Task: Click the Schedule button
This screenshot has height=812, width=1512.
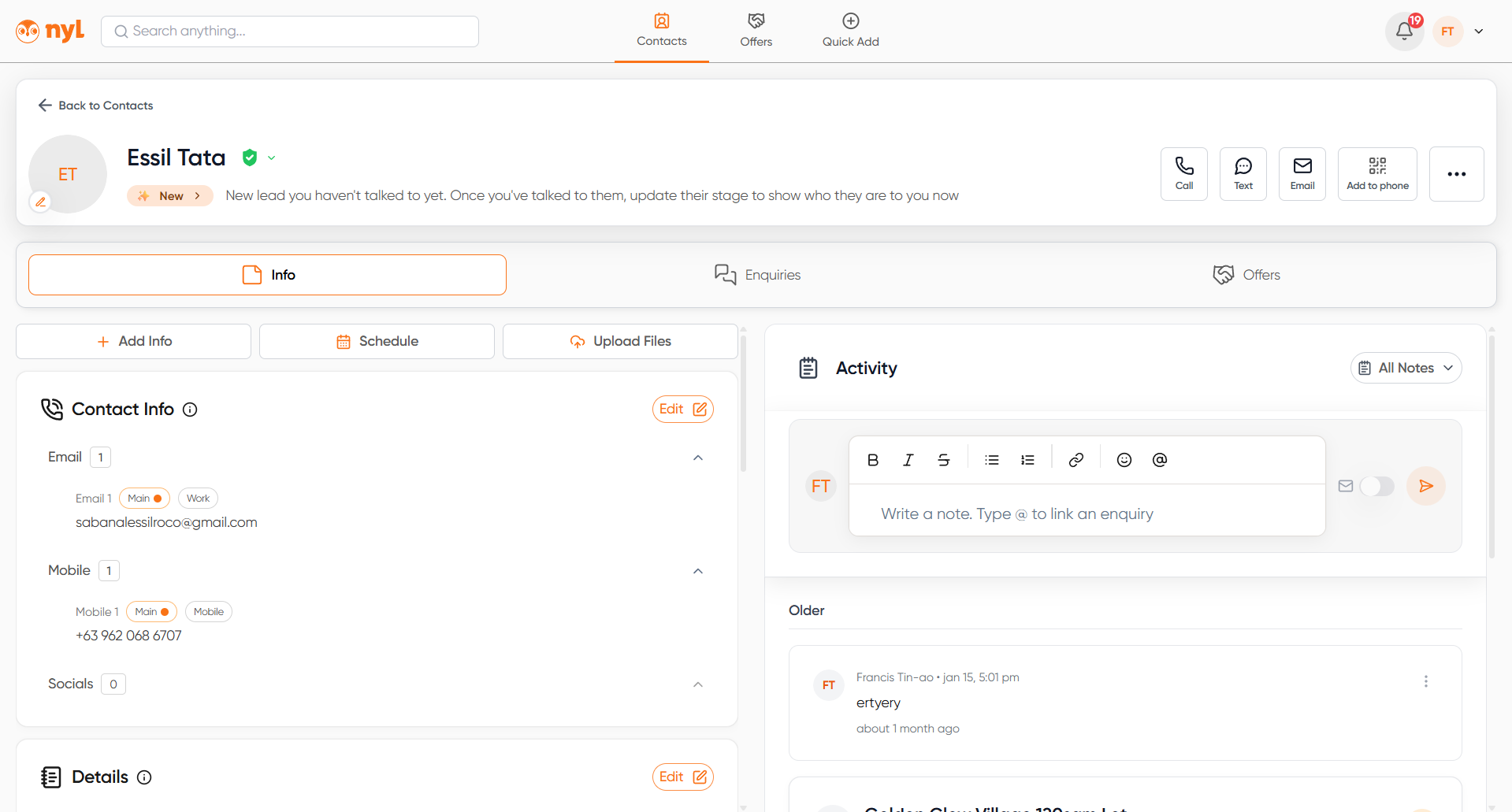Action: [x=377, y=341]
